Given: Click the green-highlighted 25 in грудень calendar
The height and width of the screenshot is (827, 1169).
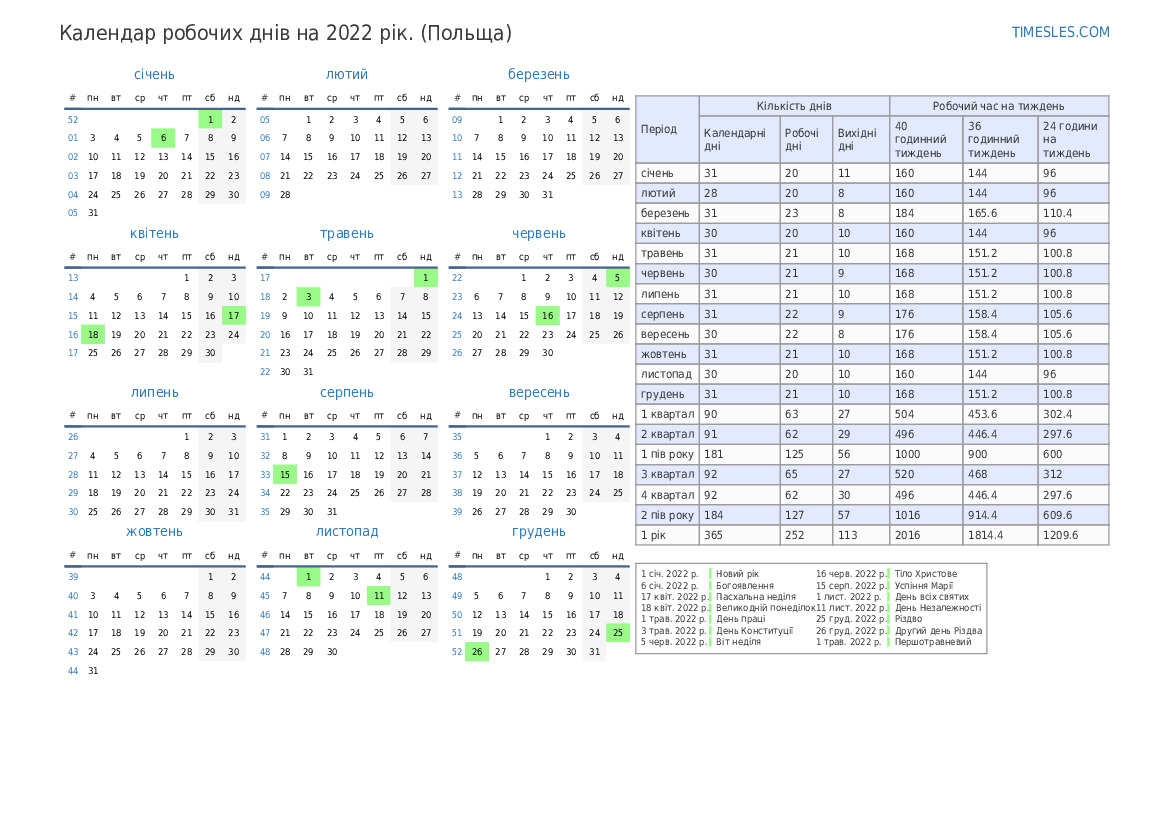Looking at the screenshot, I should tap(617, 633).
